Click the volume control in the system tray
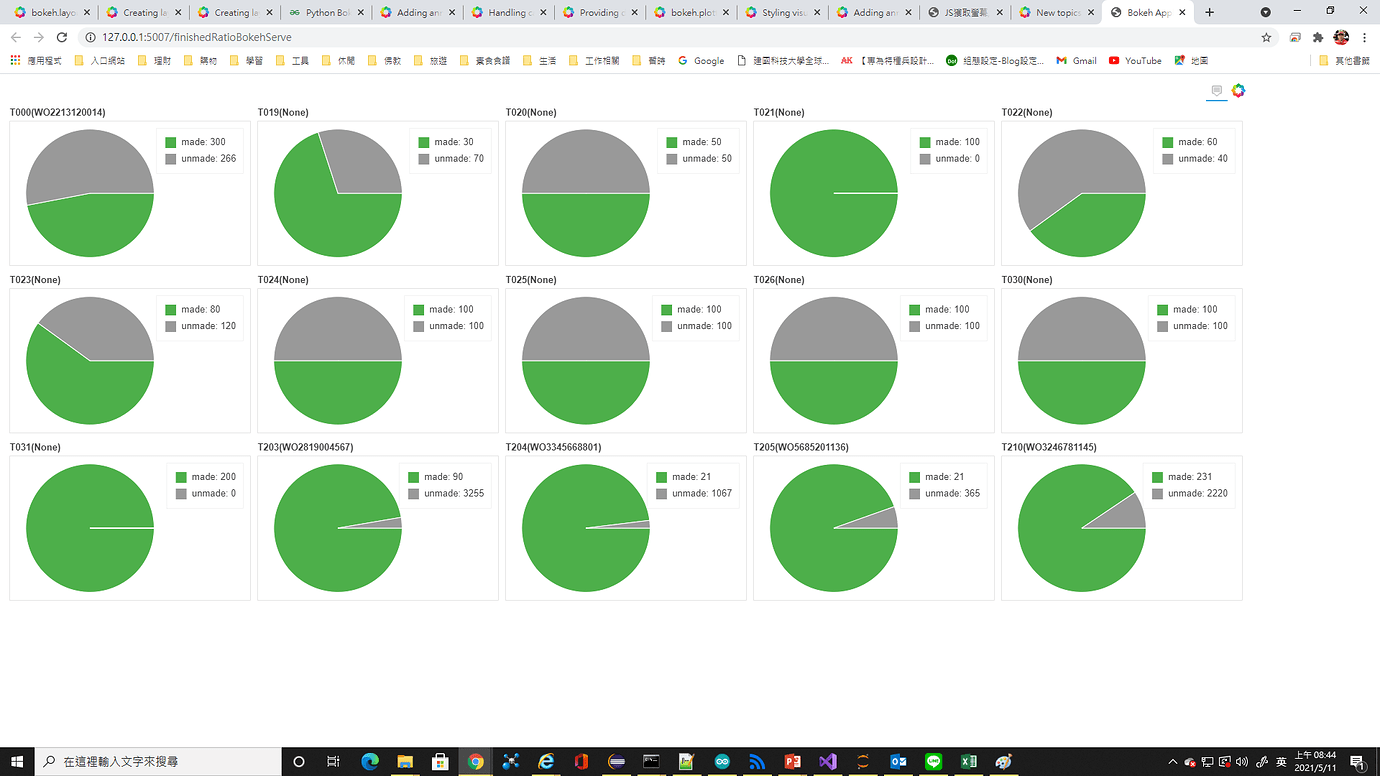This screenshot has height=776, width=1380. tap(1240, 762)
